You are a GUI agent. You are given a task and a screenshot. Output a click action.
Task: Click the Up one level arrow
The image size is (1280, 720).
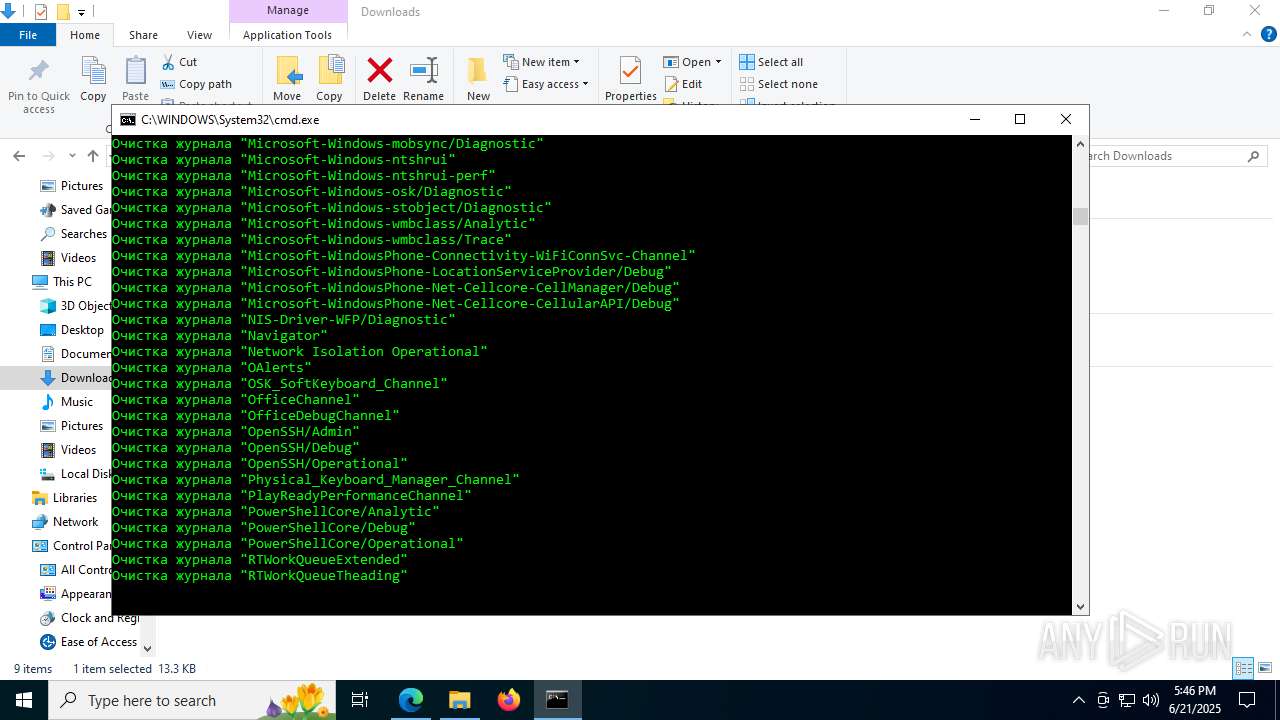[93, 156]
